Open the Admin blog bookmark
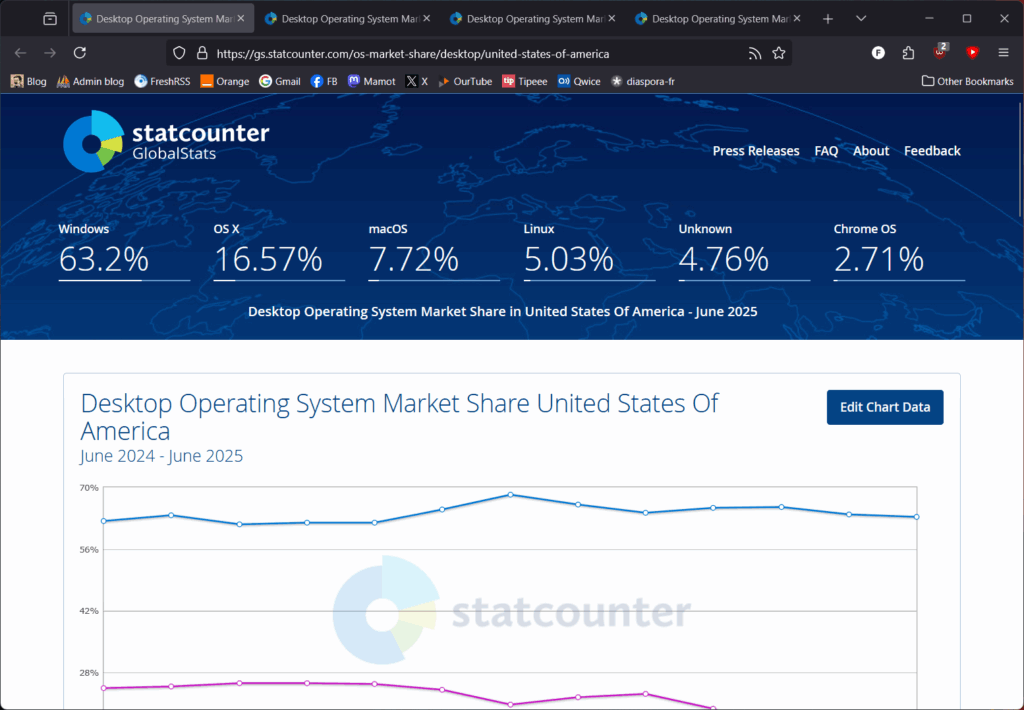Viewport: 1024px width, 710px height. (90, 82)
